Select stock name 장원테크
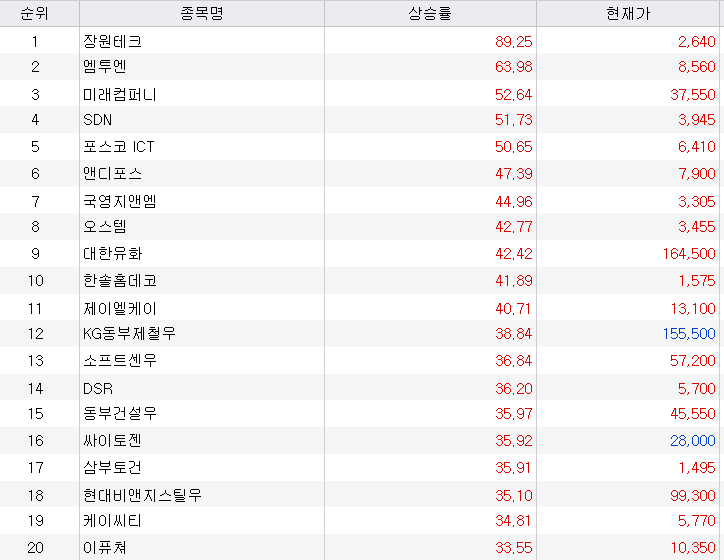Viewport: 724px width, 560px height. click(112, 42)
